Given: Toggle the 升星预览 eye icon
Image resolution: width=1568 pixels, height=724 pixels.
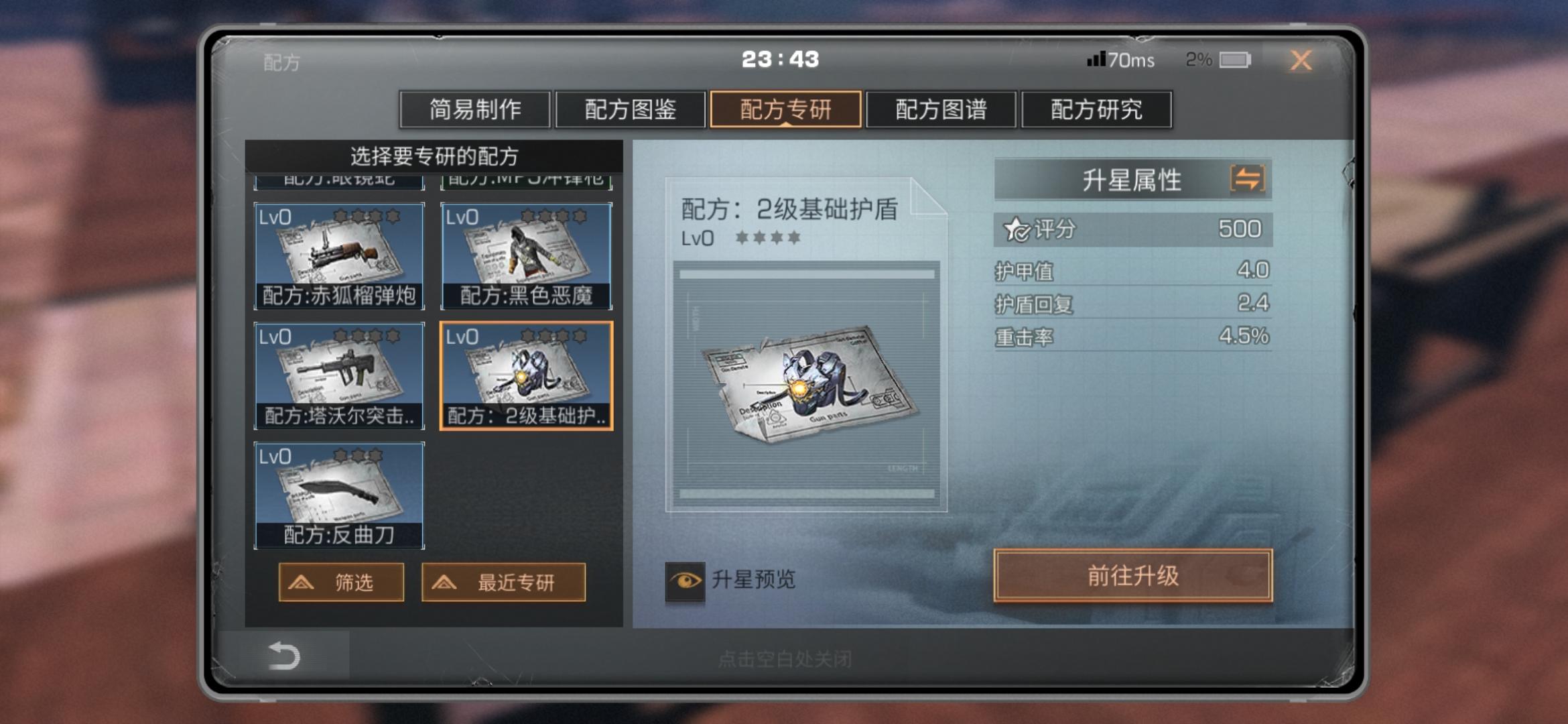Looking at the screenshot, I should [x=685, y=581].
